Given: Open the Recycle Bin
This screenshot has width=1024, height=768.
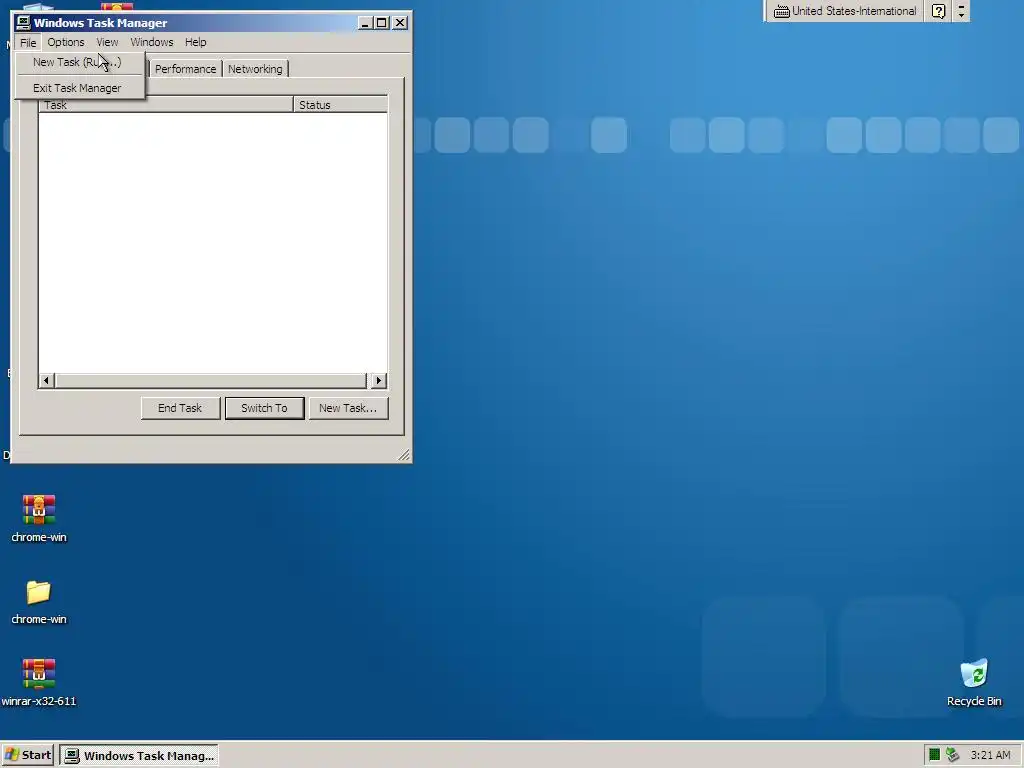Looking at the screenshot, I should (974, 673).
